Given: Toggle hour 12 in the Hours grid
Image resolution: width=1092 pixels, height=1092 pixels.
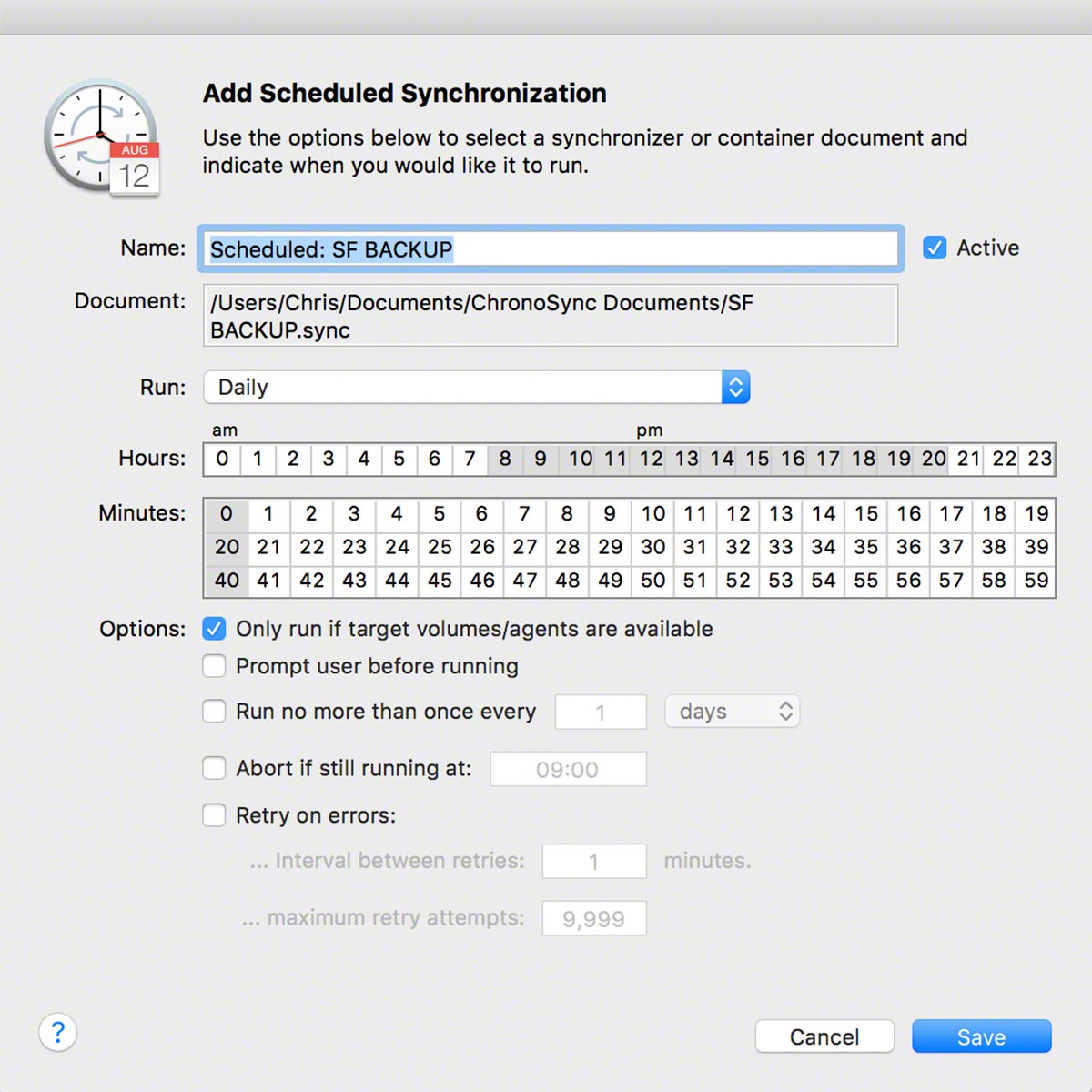Looking at the screenshot, I should 651,459.
